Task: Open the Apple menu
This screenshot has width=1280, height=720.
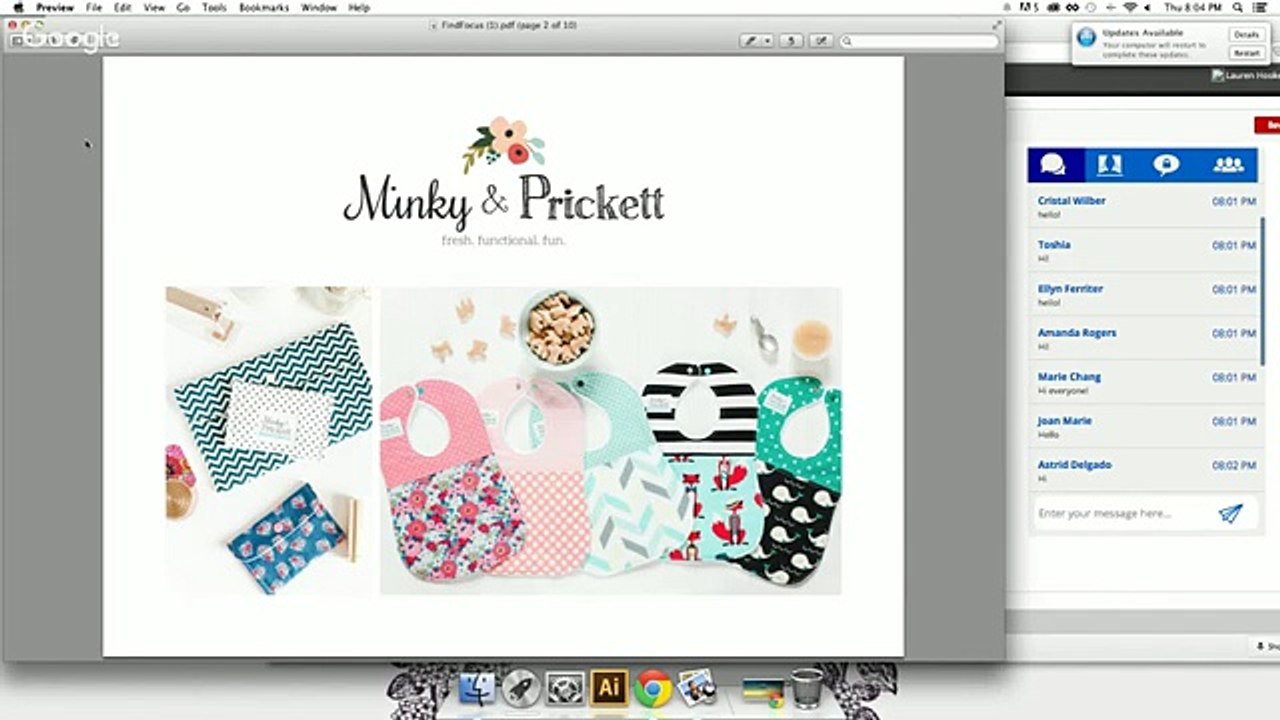Action: click(x=18, y=7)
